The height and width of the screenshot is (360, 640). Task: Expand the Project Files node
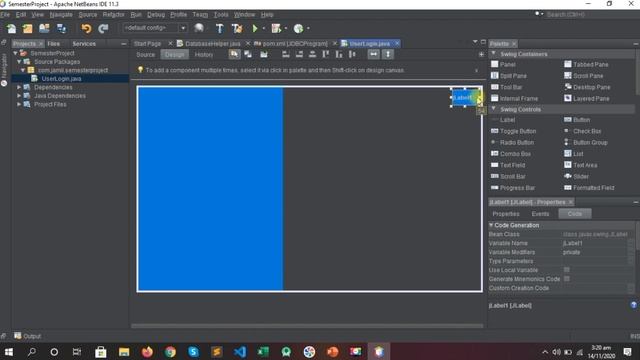(x=19, y=104)
